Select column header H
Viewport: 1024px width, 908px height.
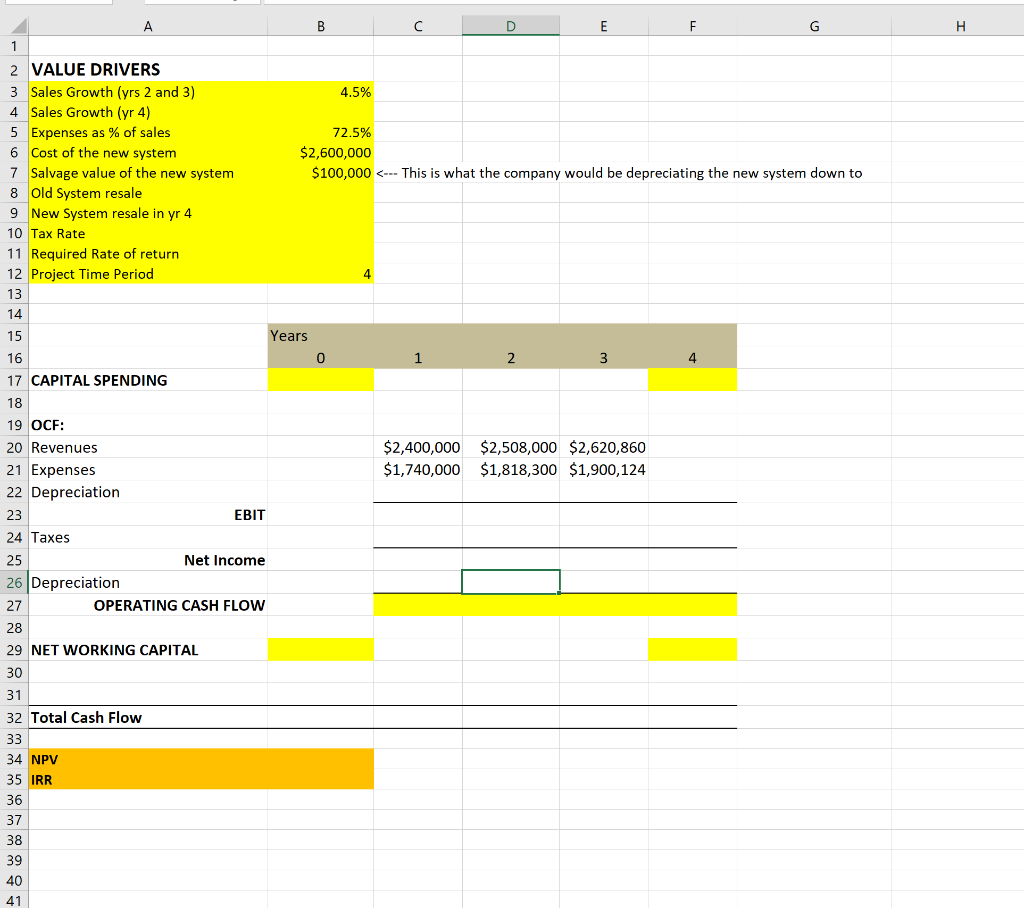click(x=960, y=25)
